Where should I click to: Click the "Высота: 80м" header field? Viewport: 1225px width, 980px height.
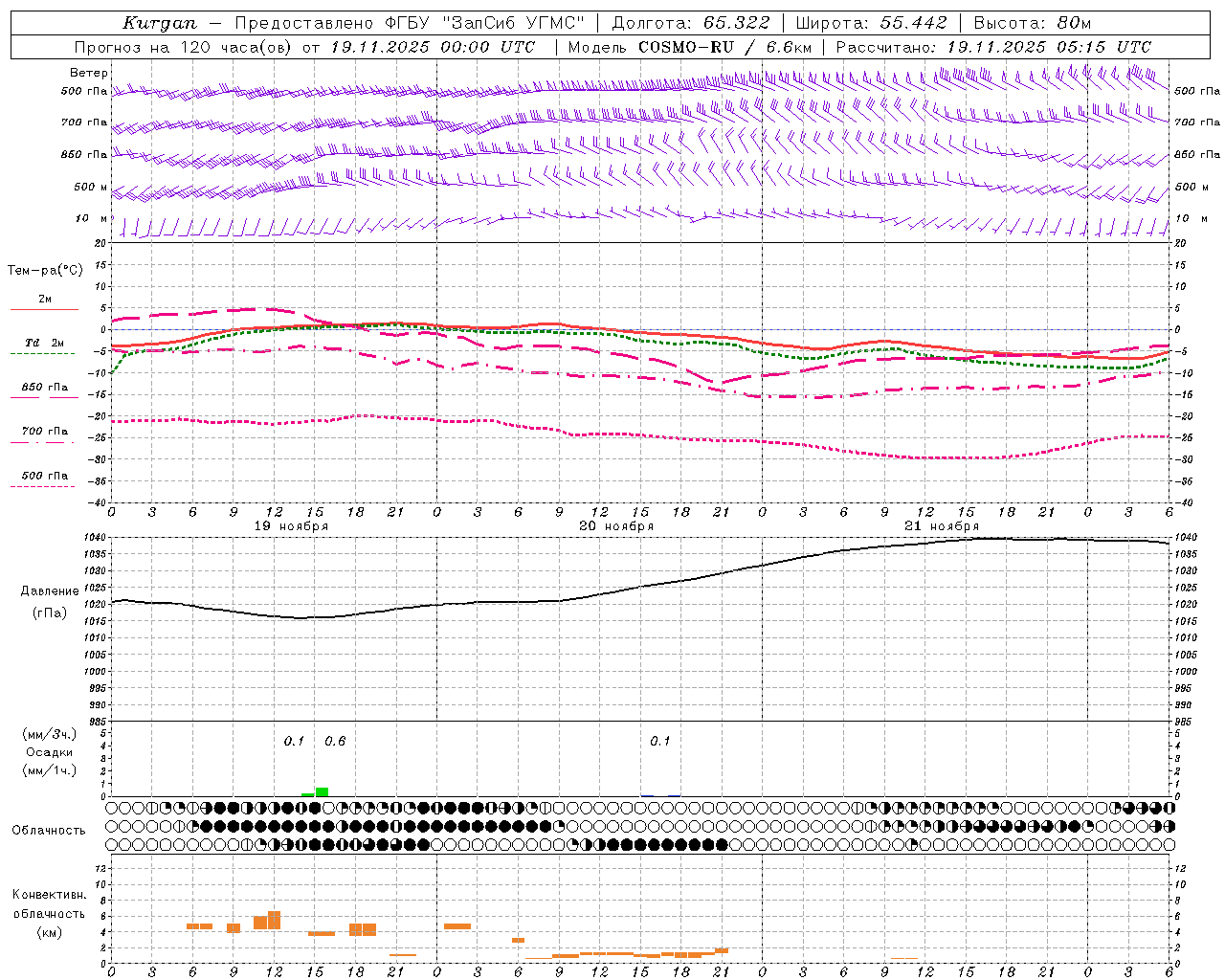point(1033,23)
